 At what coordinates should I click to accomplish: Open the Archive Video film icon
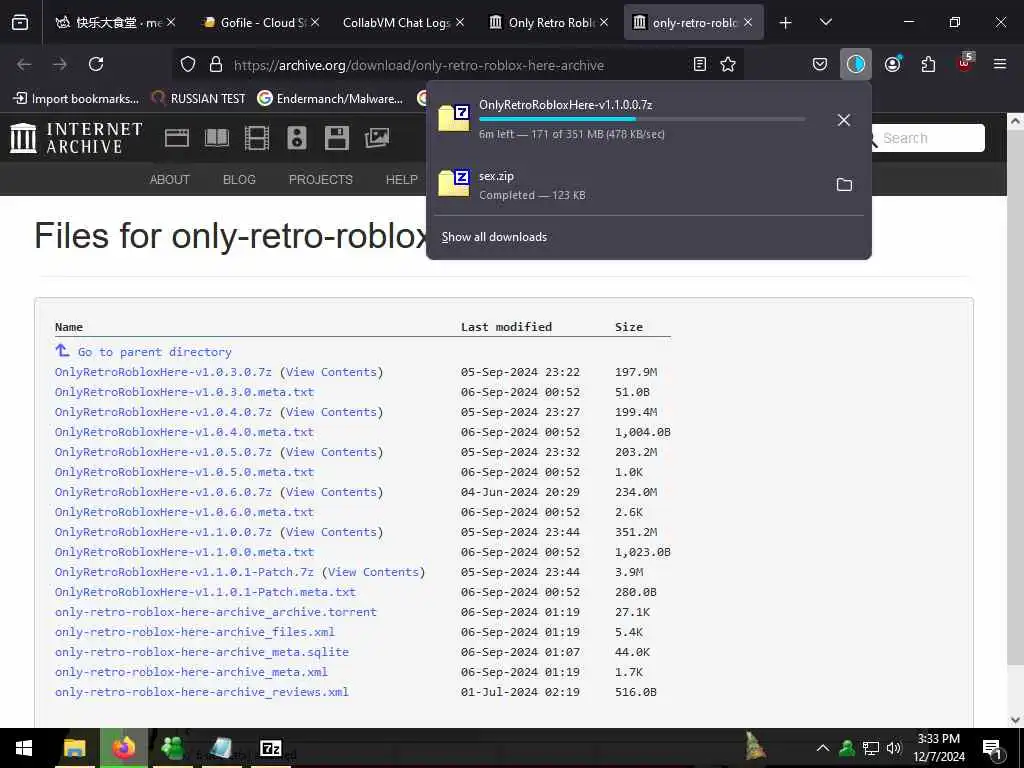point(257,138)
